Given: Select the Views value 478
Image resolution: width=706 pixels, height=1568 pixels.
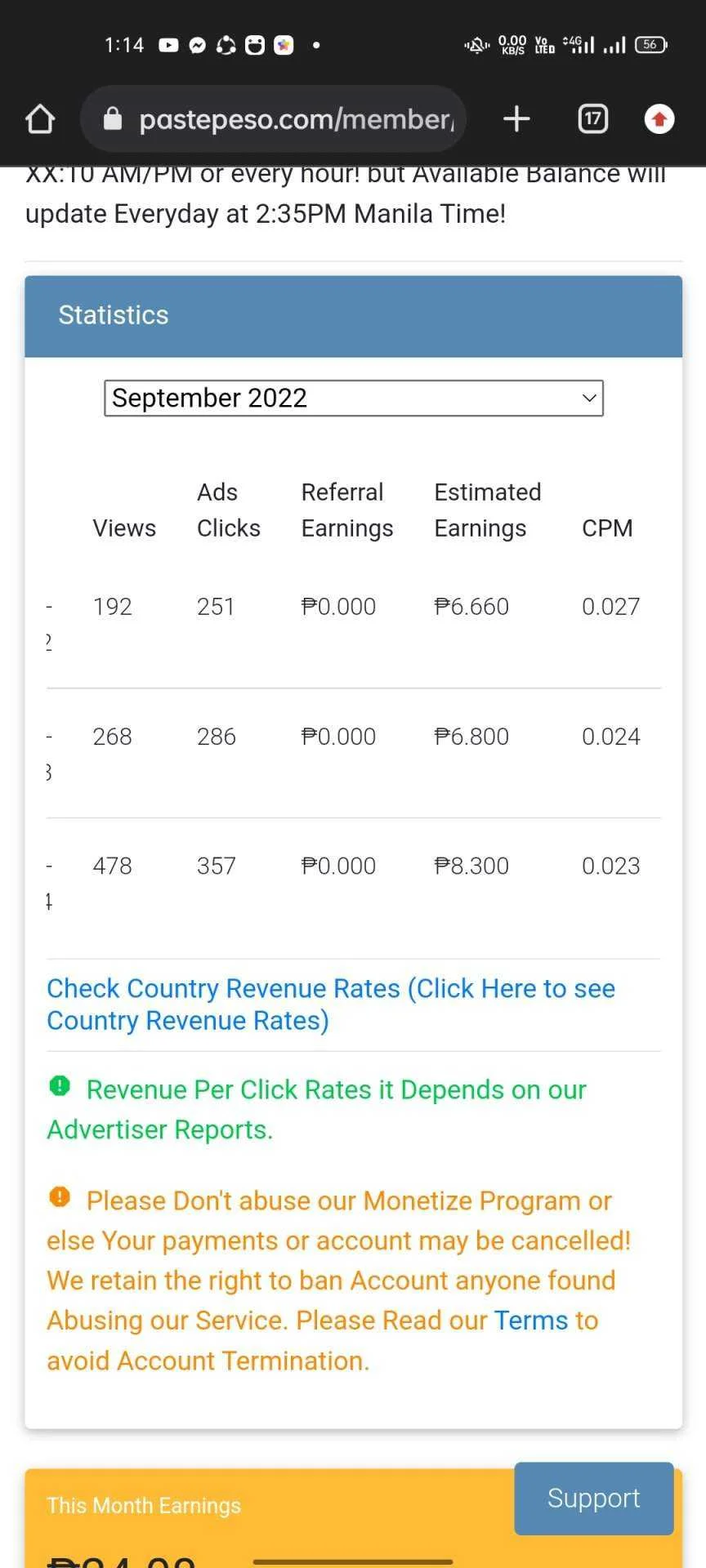Looking at the screenshot, I should coord(113,866).
